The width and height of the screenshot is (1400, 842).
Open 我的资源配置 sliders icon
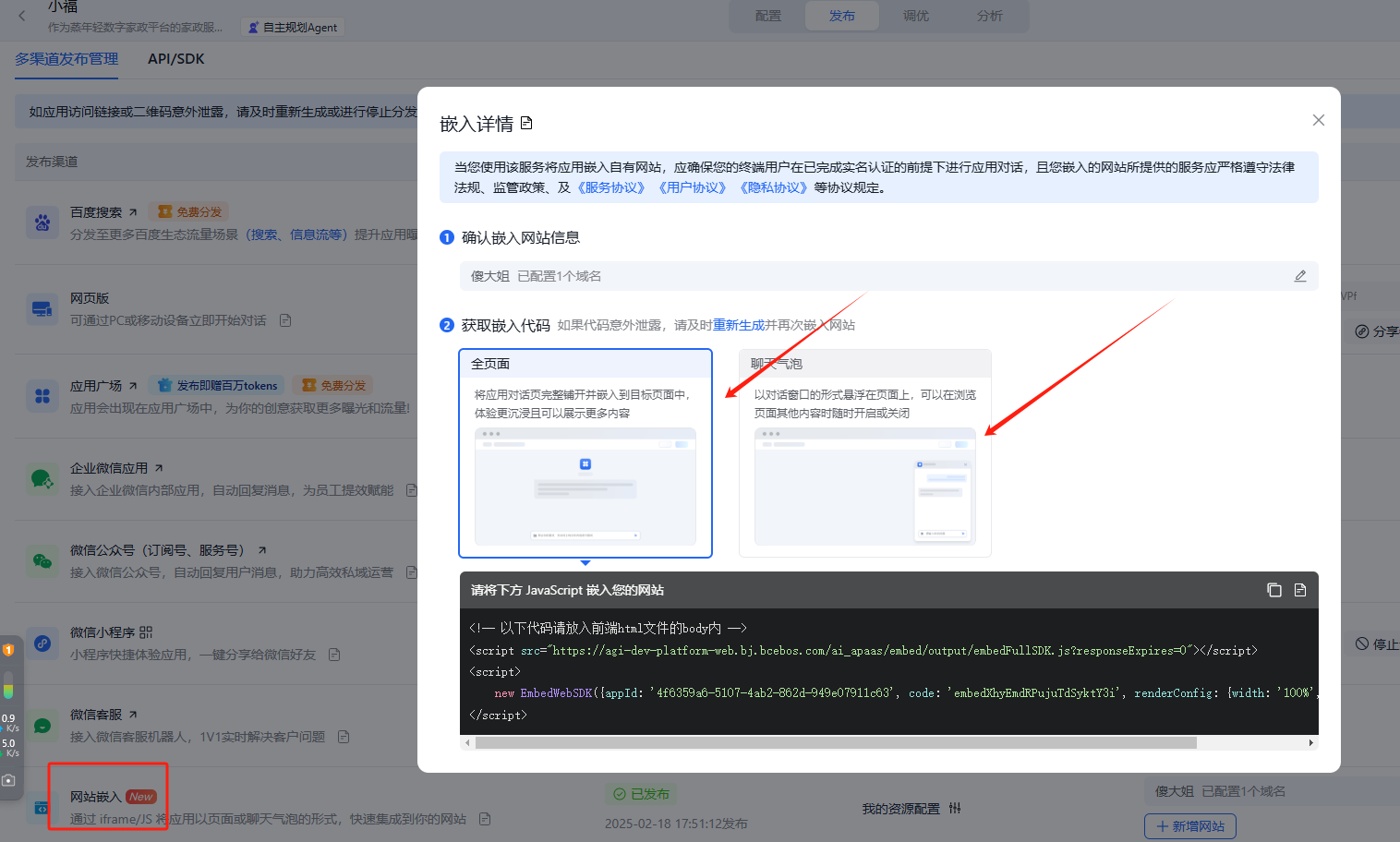(x=955, y=808)
